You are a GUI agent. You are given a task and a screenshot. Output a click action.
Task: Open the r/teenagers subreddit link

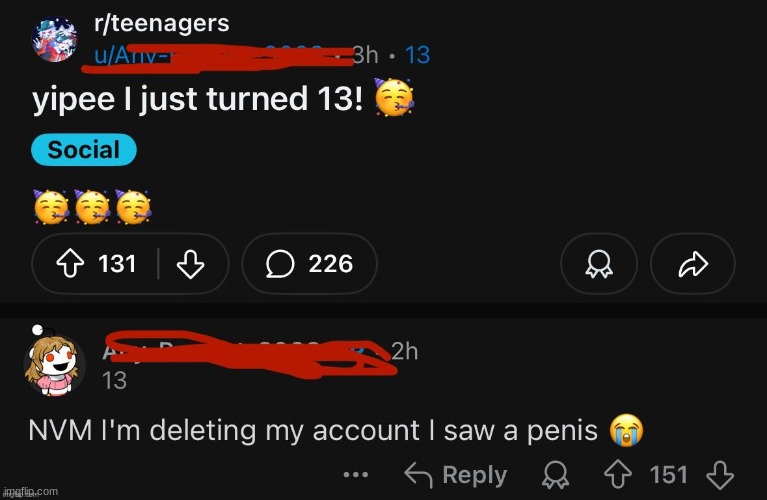click(x=161, y=23)
